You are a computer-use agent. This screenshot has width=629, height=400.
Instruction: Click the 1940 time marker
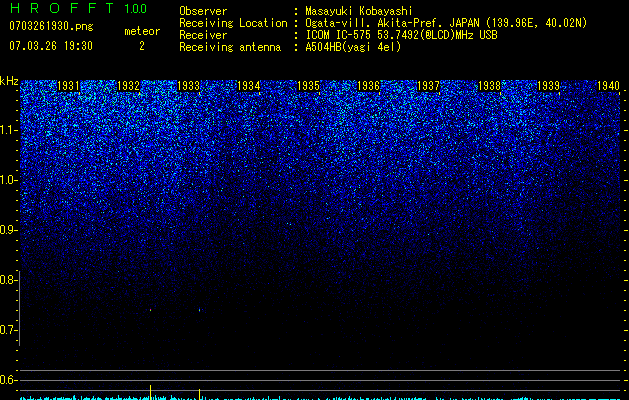(609, 86)
